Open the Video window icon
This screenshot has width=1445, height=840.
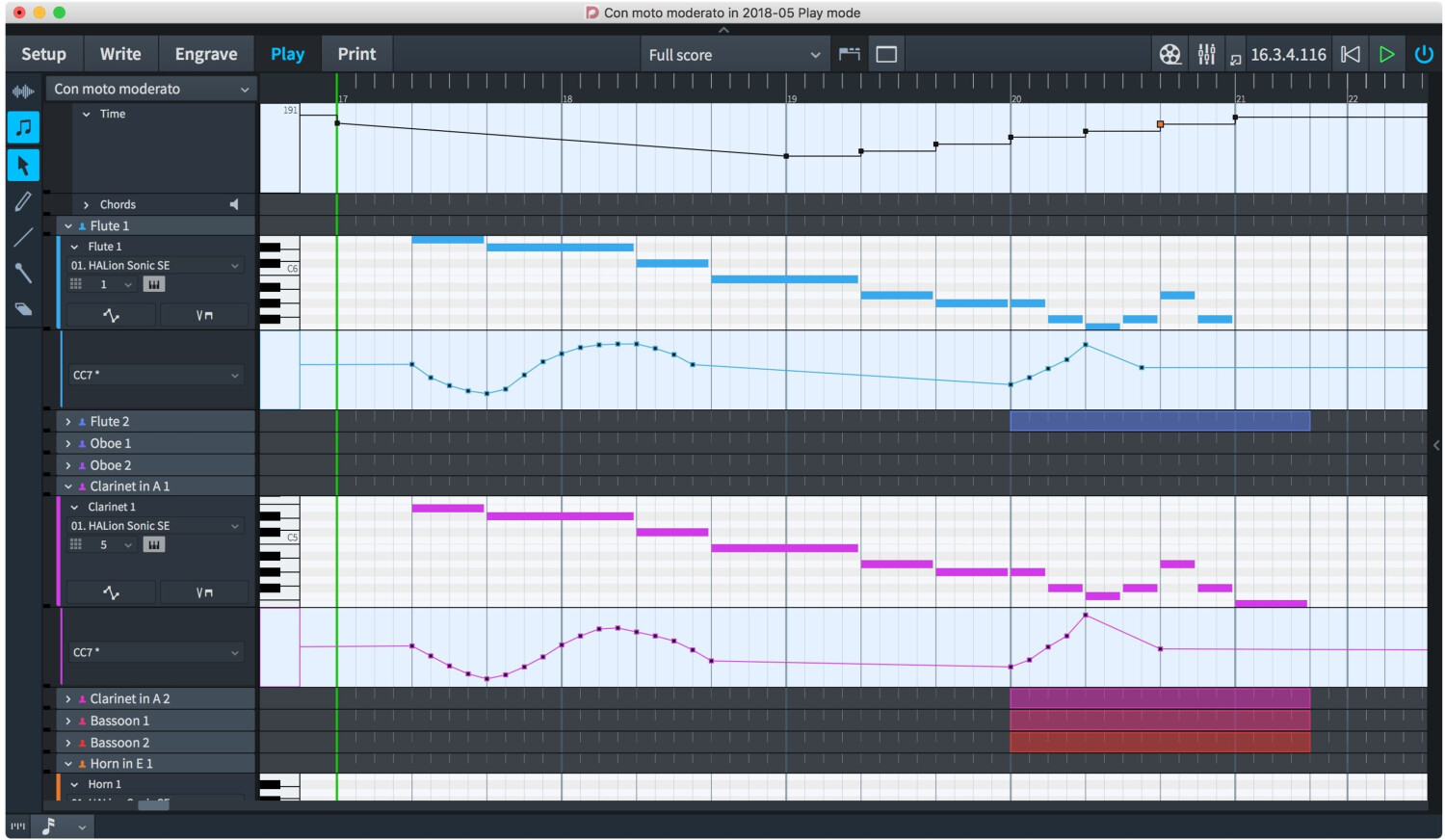(x=1169, y=55)
